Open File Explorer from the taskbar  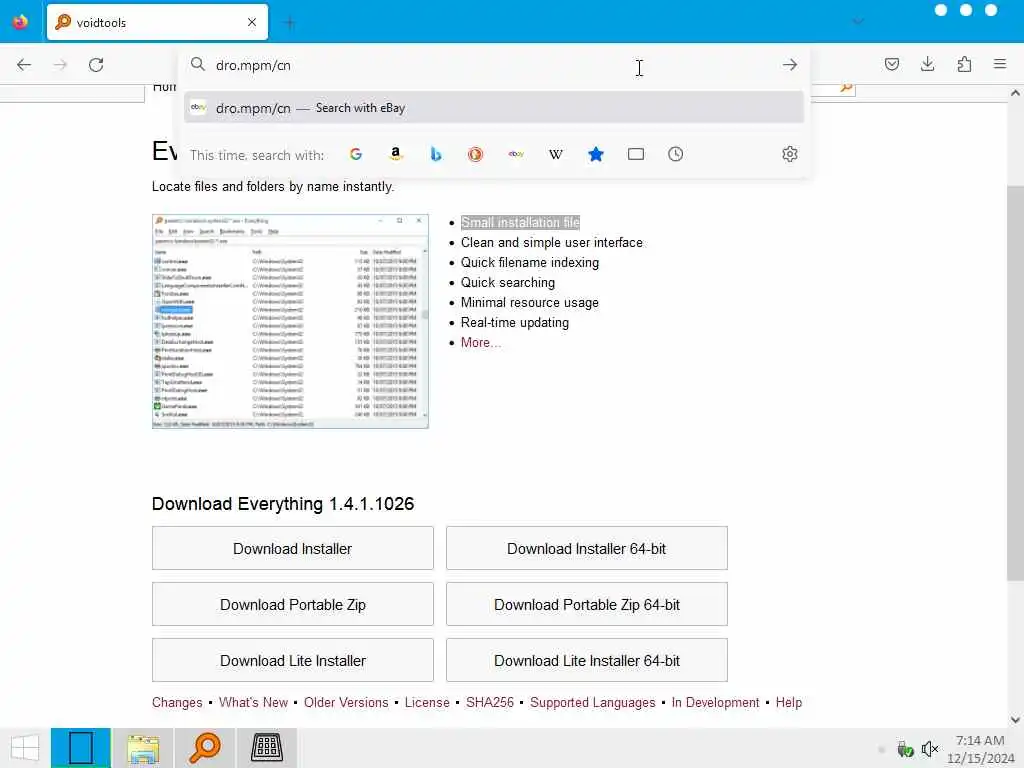(143, 748)
